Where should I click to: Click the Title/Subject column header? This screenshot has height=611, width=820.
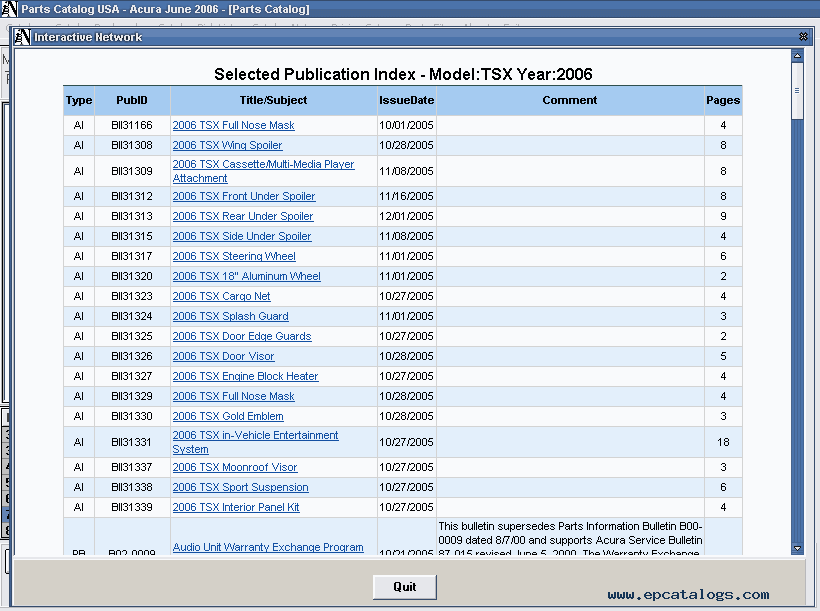274,100
